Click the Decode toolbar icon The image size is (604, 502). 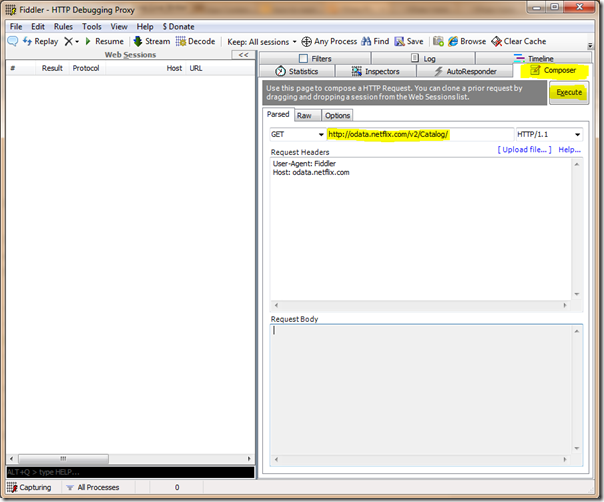tap(181, 42)
